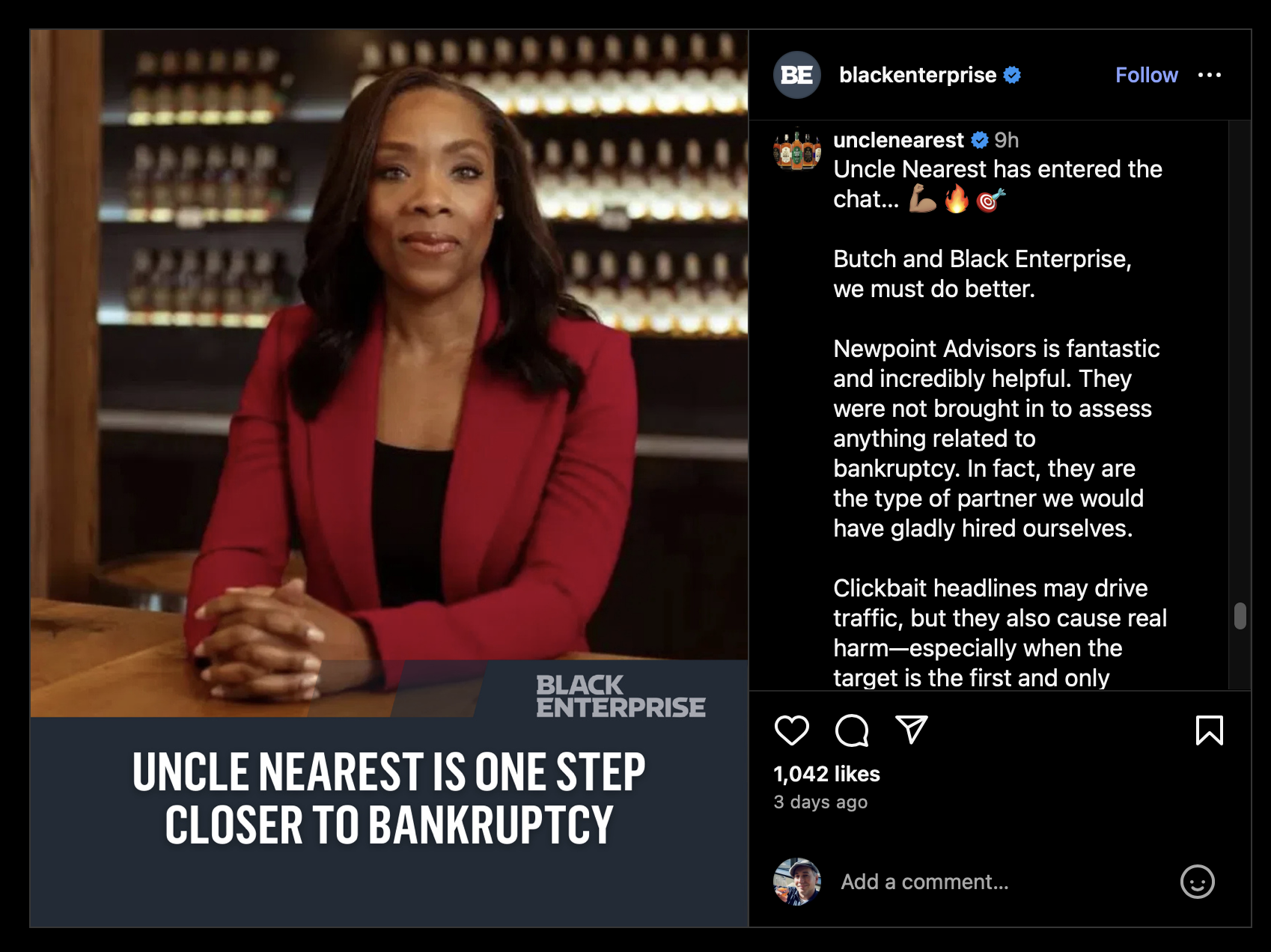1271x952 pixels.
Task: Open comments via speech bubble icon
Action: click(x=852, y=730)
